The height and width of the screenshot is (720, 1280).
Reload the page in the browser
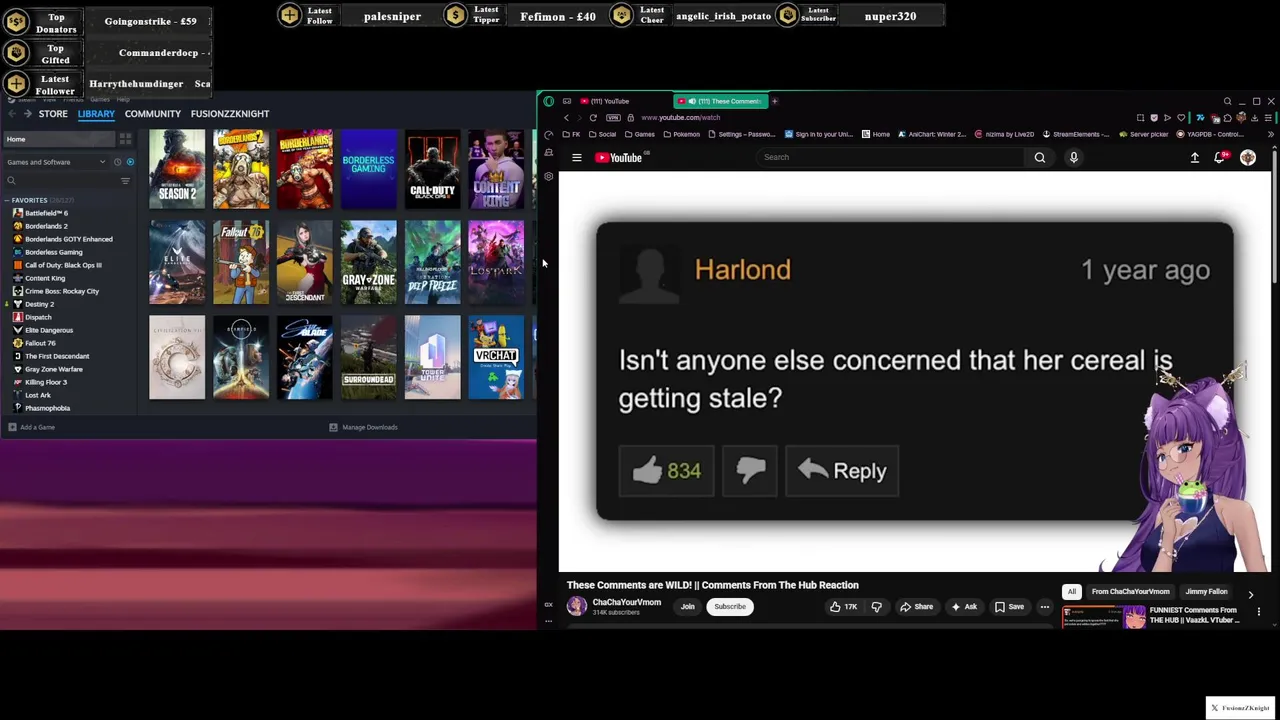point(593,118)
